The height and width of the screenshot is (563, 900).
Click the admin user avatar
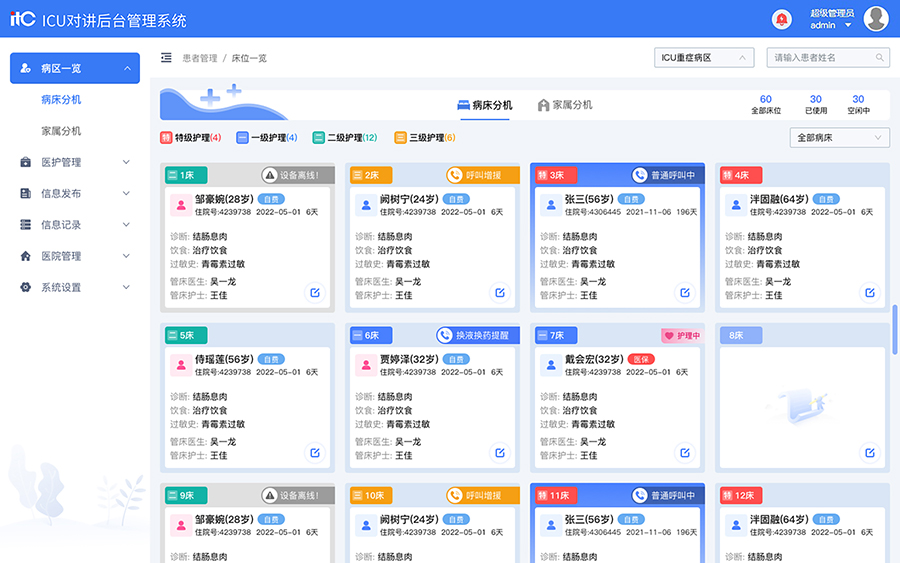pyautogui.click(x=875, y=19)
